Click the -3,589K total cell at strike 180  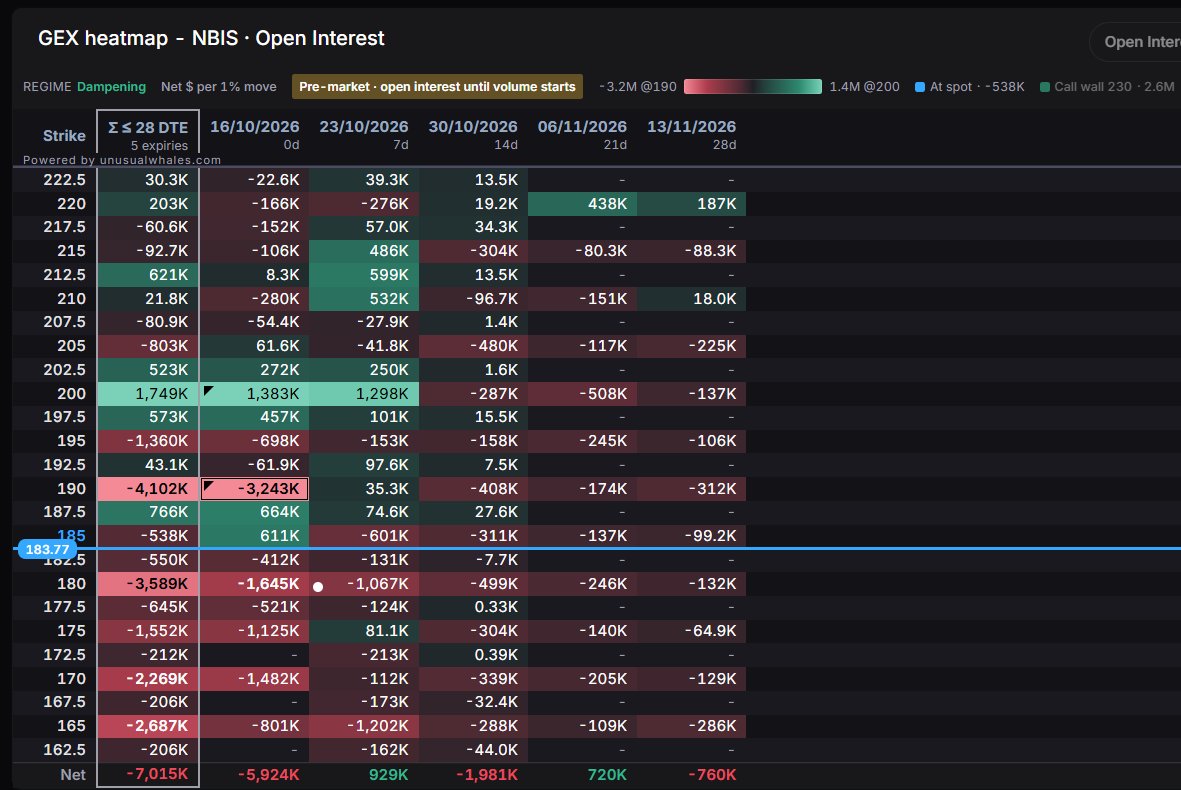pos(148,584)
